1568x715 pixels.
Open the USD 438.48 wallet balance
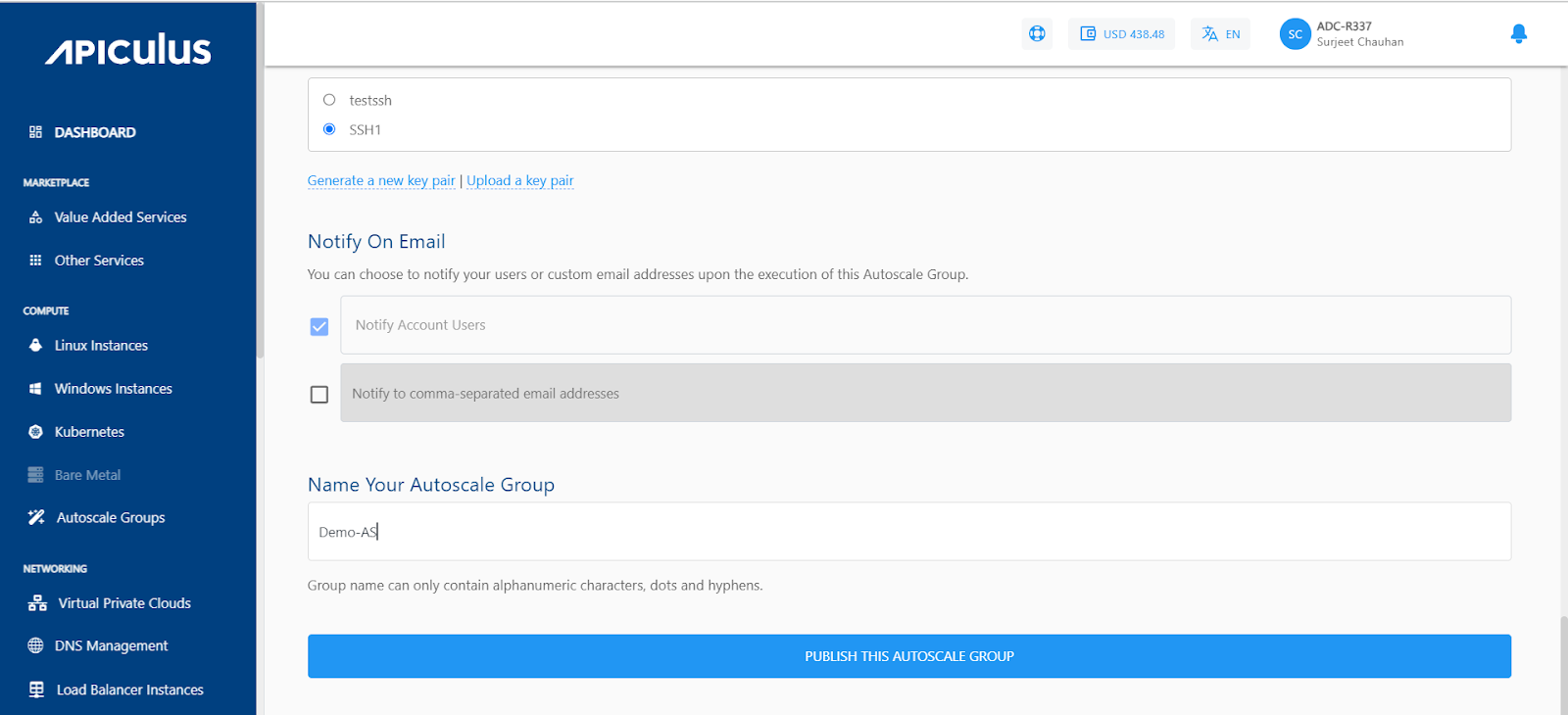pyautogui.click(x=1122, y=34)
